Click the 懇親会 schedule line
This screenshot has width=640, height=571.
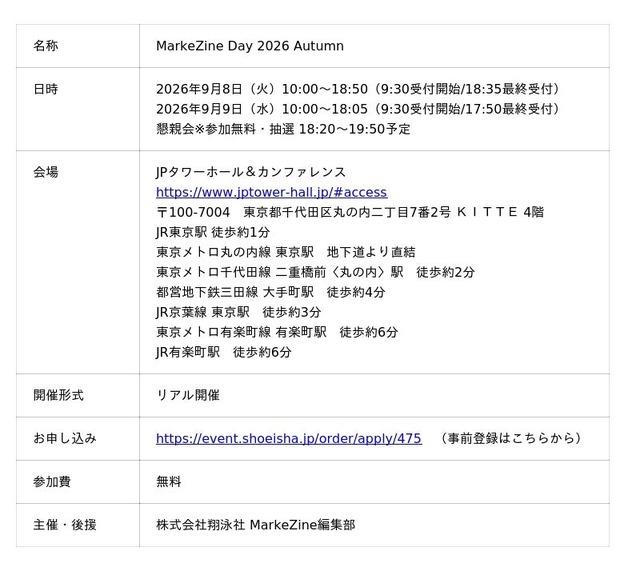tap(283, 129)
